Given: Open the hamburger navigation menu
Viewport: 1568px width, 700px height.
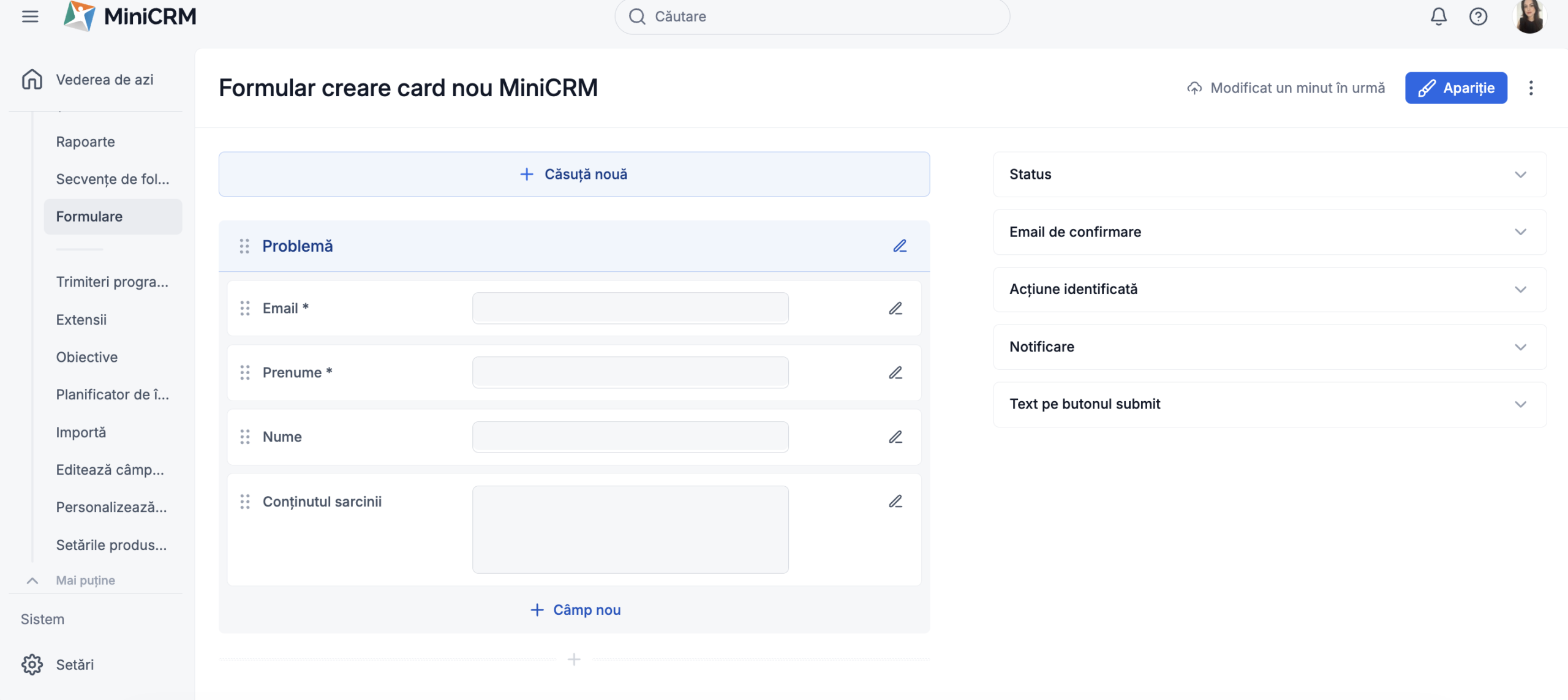Looking at the screenshot, I should (30, 17).
